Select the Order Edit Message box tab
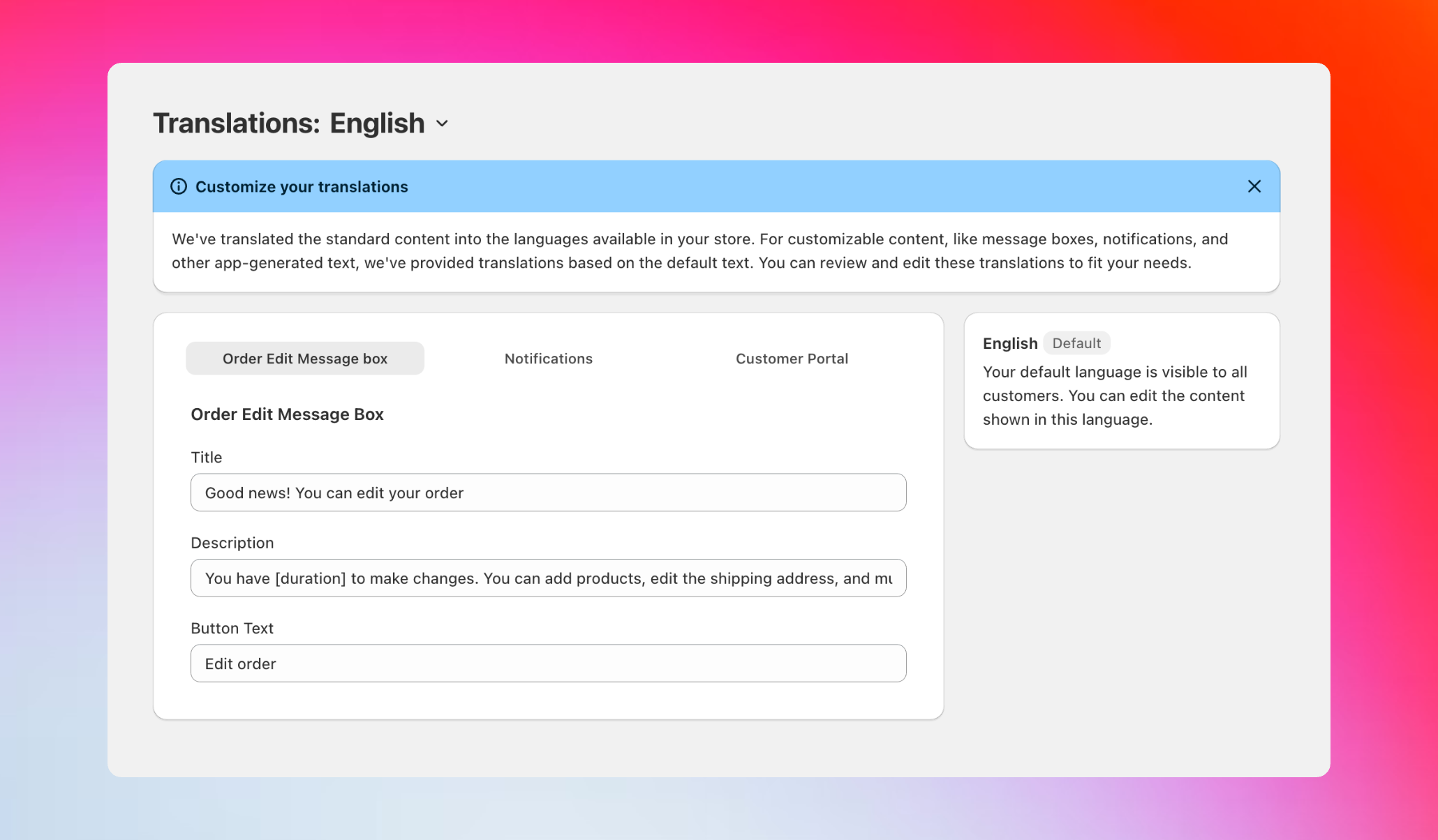1438x840 pixels. pyautogui.click(x=304, y=358)
